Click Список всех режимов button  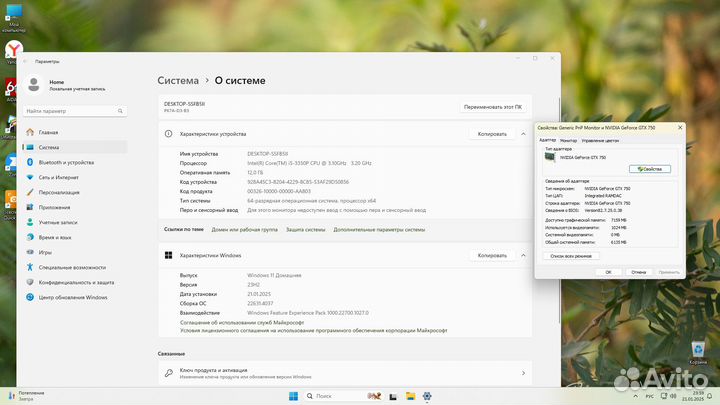tap(571, 256)
